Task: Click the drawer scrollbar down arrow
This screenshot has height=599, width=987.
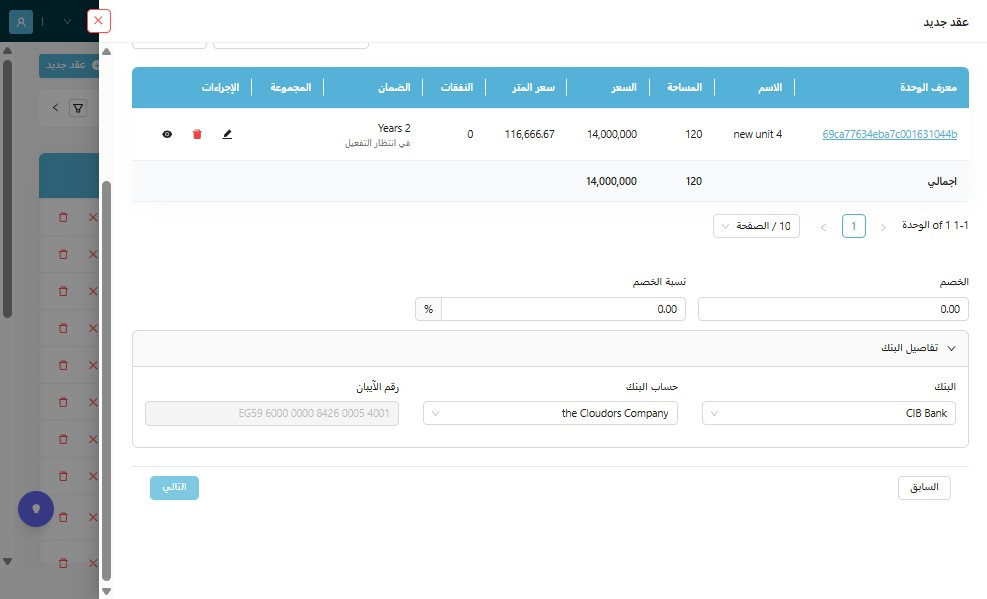Action: pyautogui.click(x=106, y=591)
